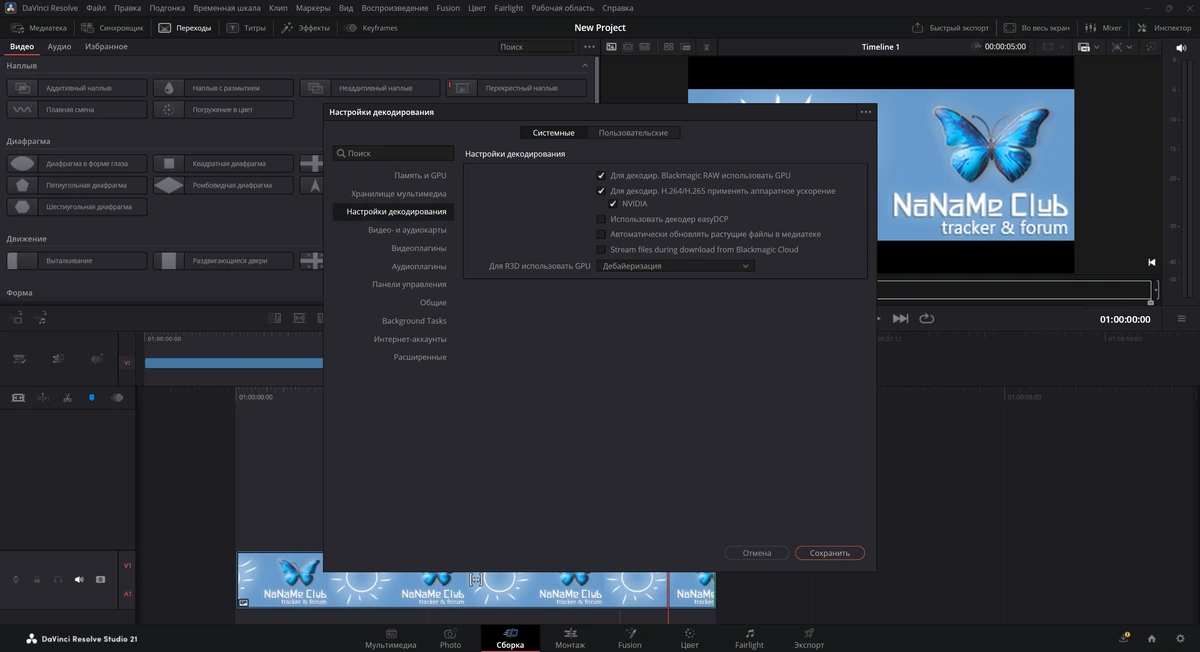Collapse the Наплыв transitions section

[x=585, y=65]
